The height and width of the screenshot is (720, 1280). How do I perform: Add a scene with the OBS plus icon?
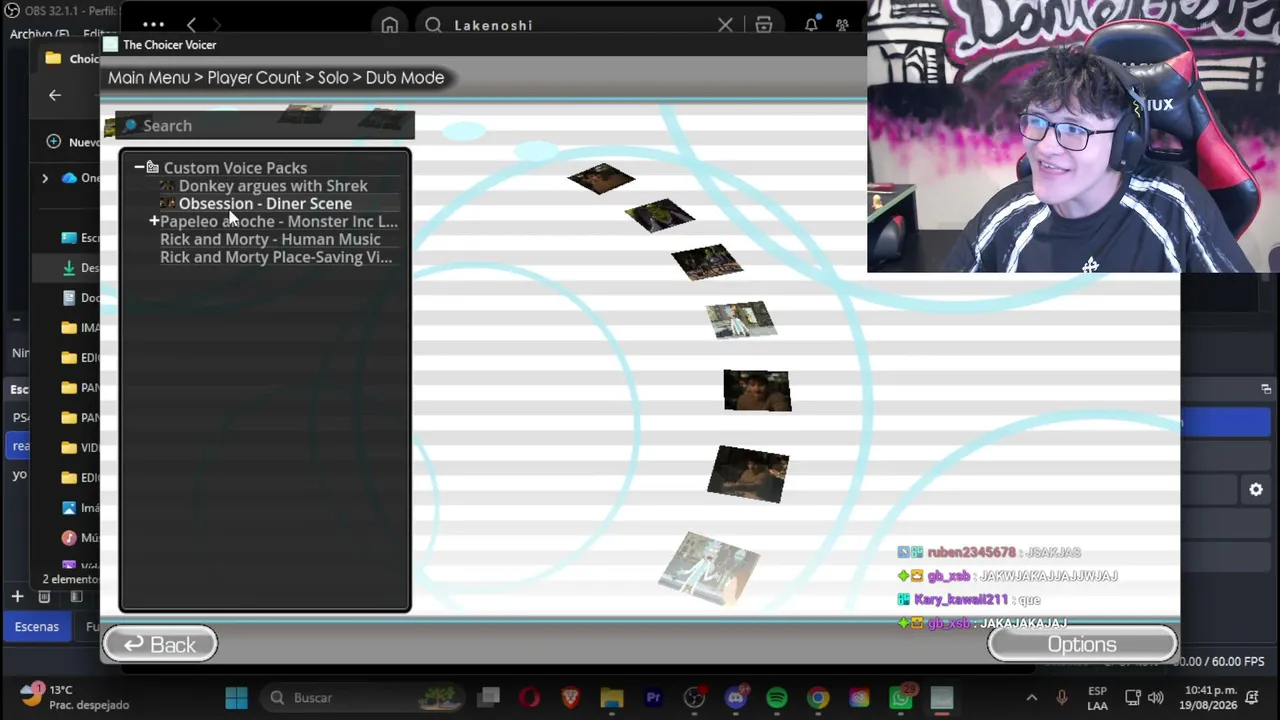17,596
